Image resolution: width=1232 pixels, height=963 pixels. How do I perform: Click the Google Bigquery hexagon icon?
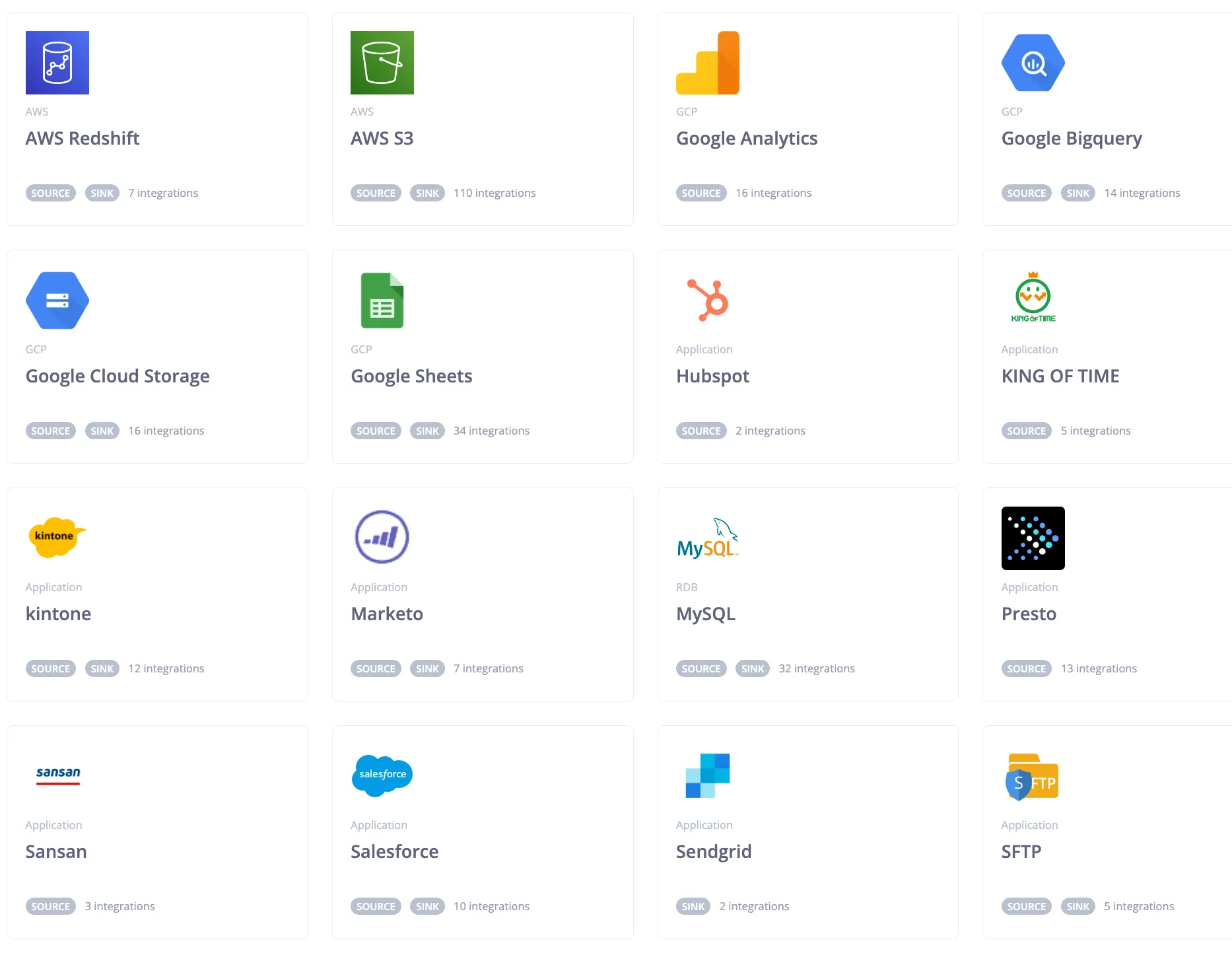coord(1033,63)
